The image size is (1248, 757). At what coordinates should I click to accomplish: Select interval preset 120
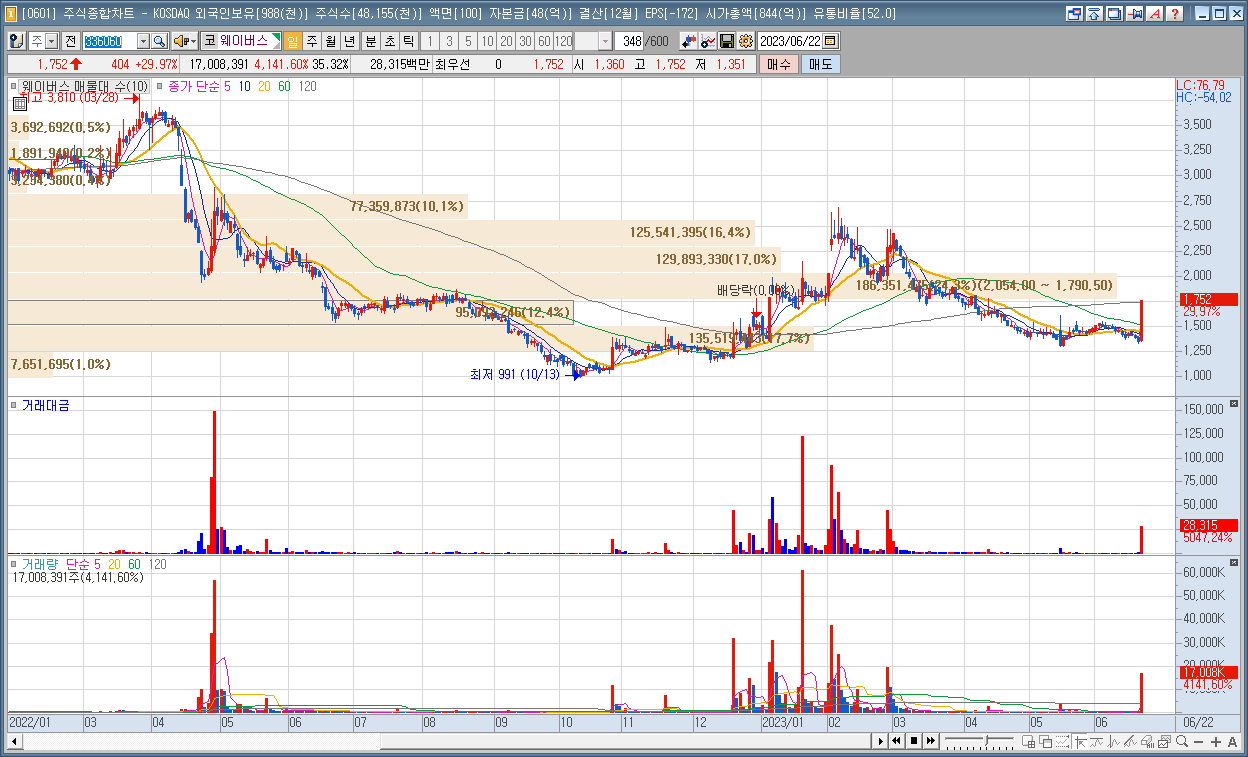(x=563, y=41)
